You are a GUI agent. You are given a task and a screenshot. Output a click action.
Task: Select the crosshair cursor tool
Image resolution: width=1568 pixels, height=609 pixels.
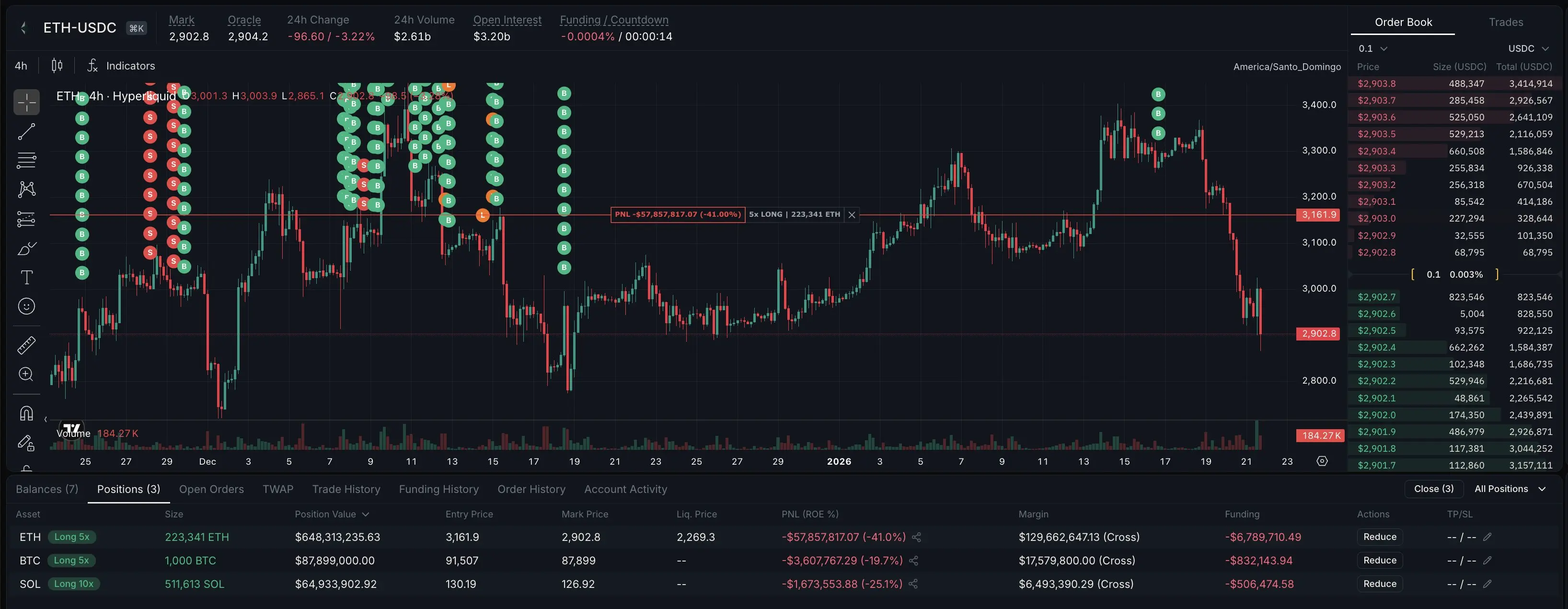26,102
